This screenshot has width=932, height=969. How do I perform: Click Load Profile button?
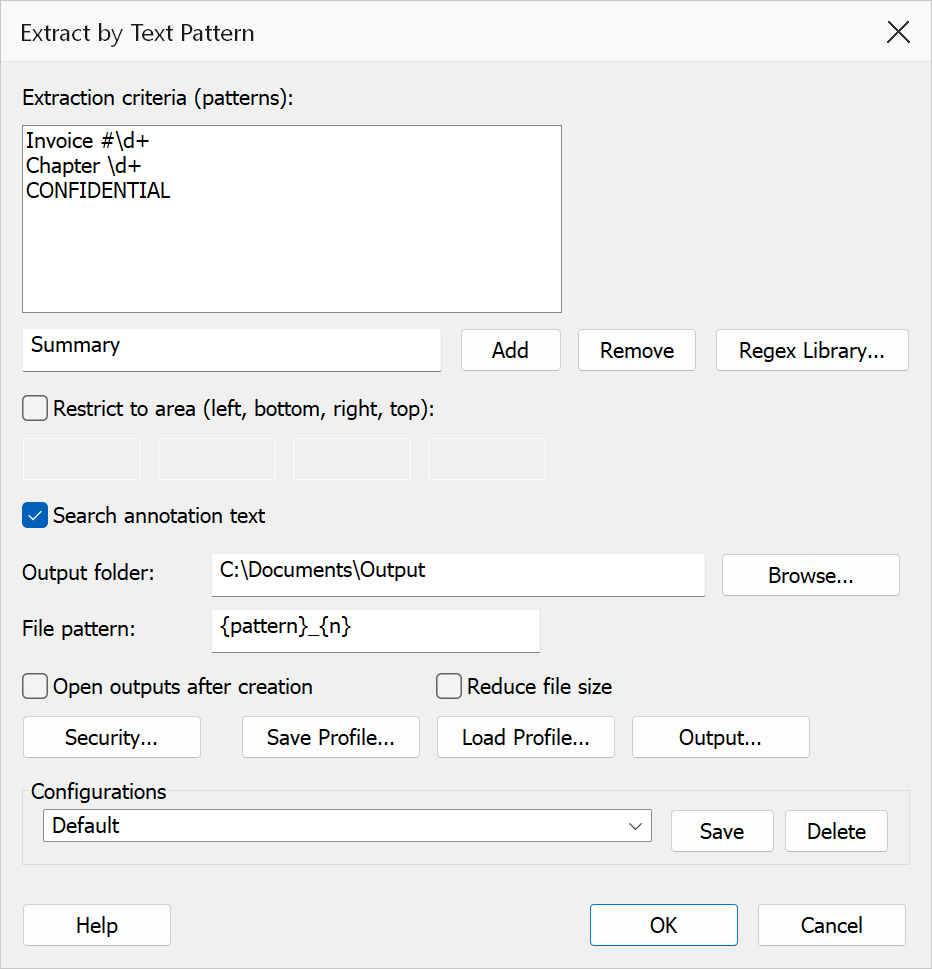526,737
